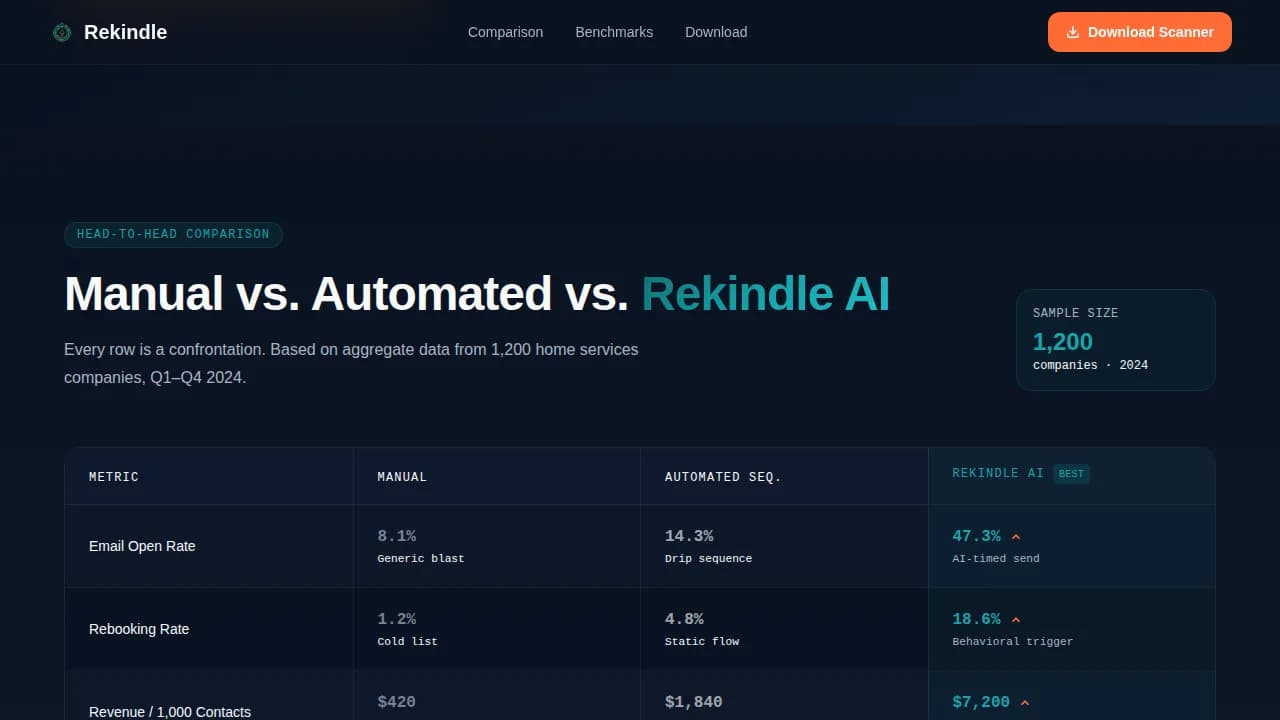Image resolution: width=1280 pixels, height=720 pixels.
Task: Open the Comparison nav item
Action: tap(505, 32)
